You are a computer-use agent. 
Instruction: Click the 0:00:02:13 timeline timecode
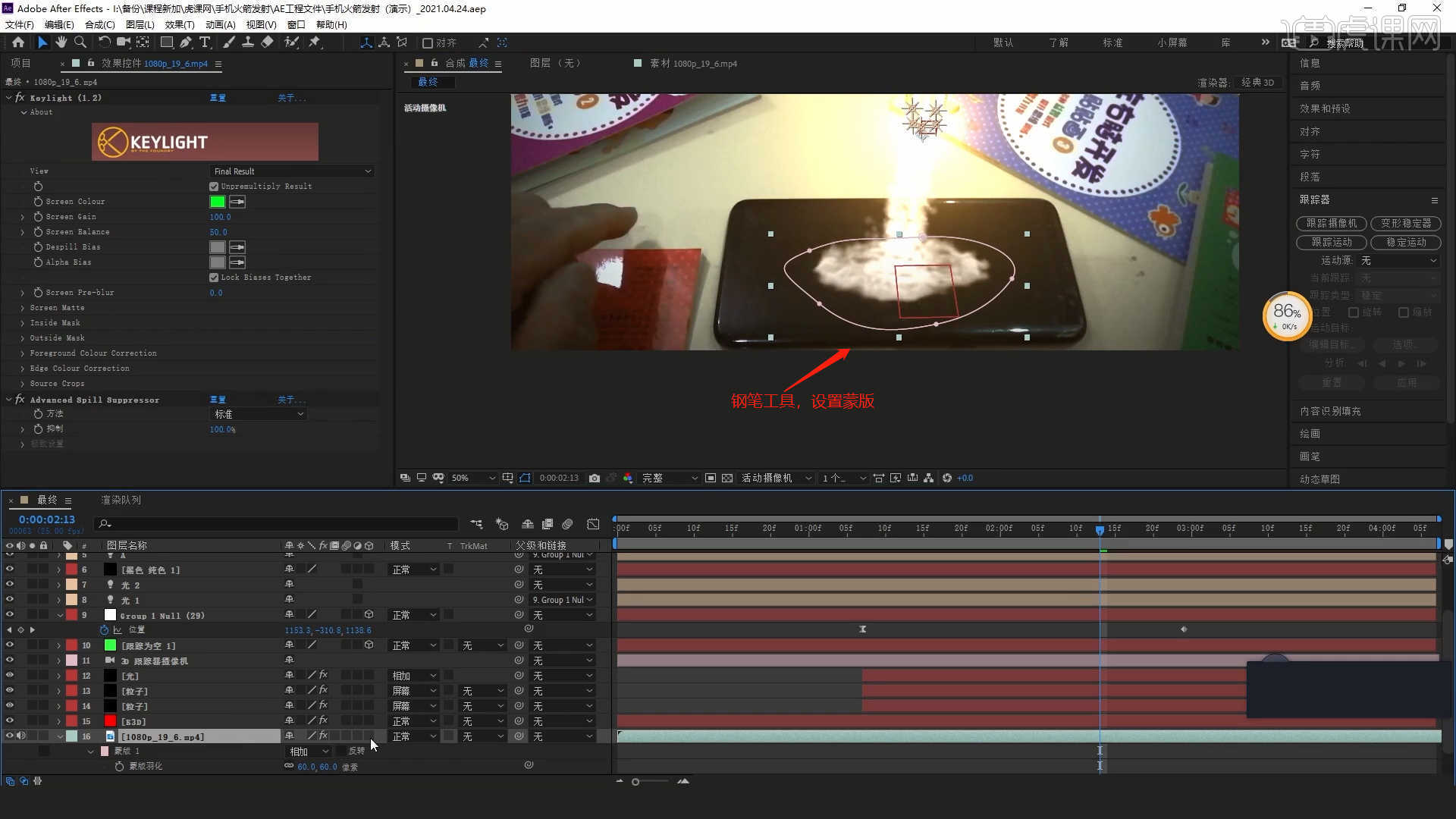47,519
